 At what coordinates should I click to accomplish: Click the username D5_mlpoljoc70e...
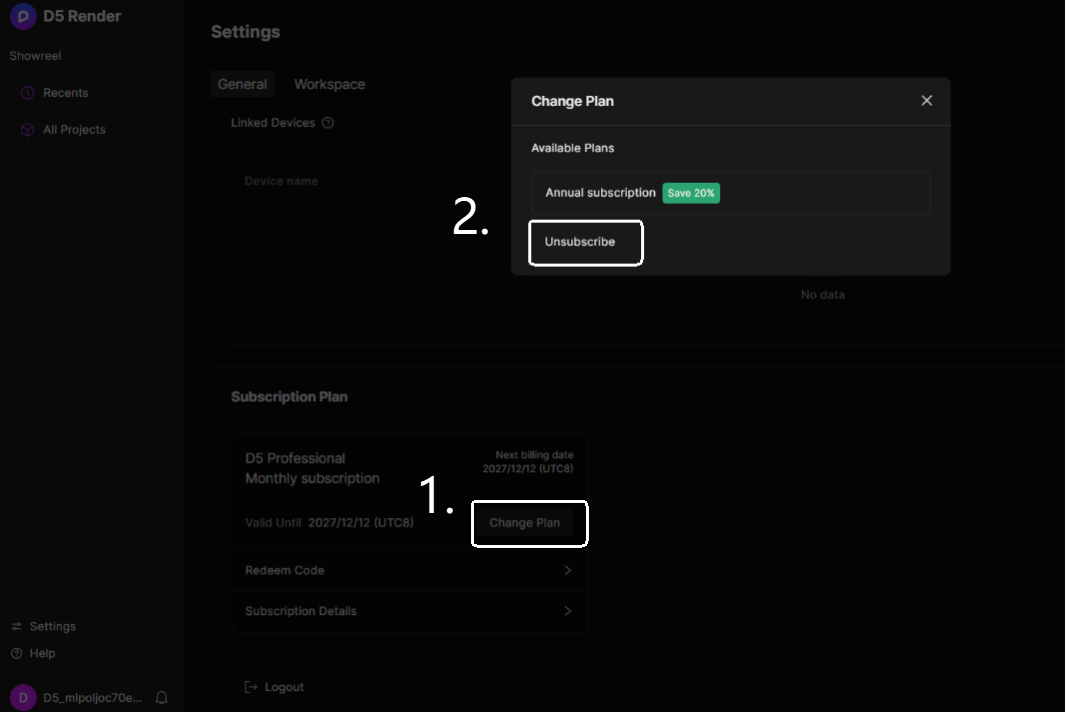[x=92, y=698]
